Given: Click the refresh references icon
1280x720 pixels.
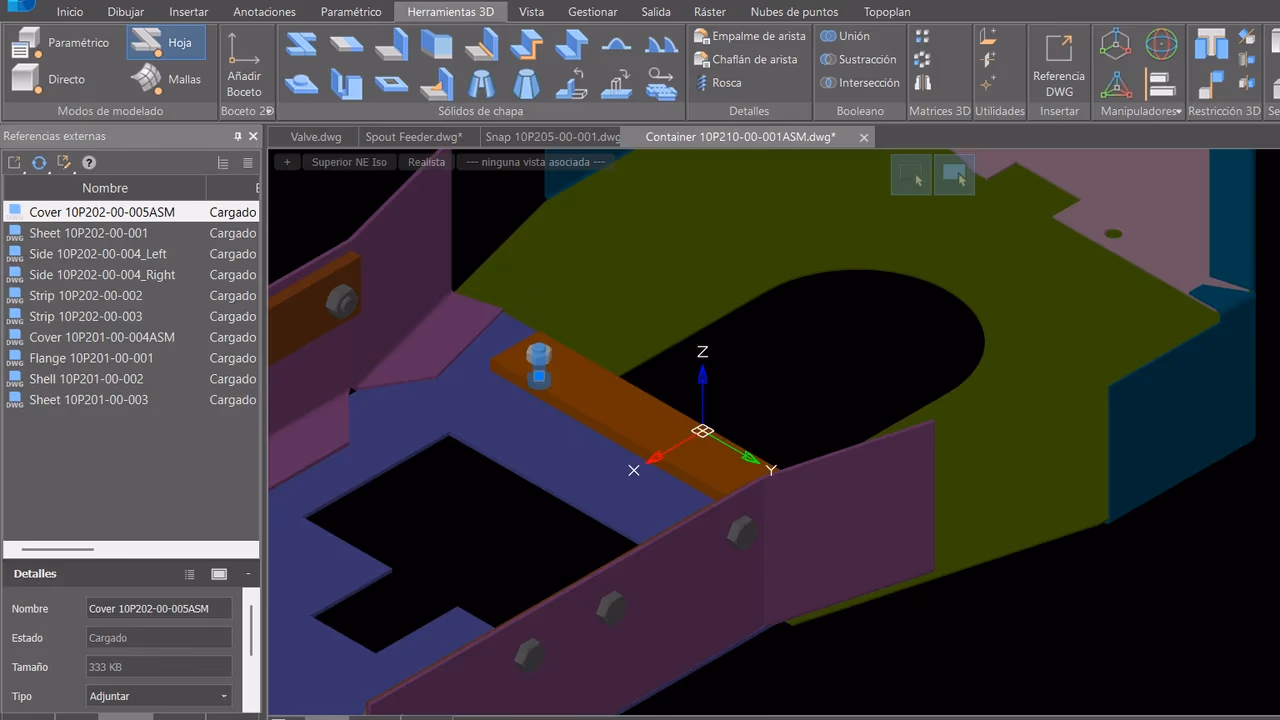Looking at the screenshot, I should click(39, 163).
